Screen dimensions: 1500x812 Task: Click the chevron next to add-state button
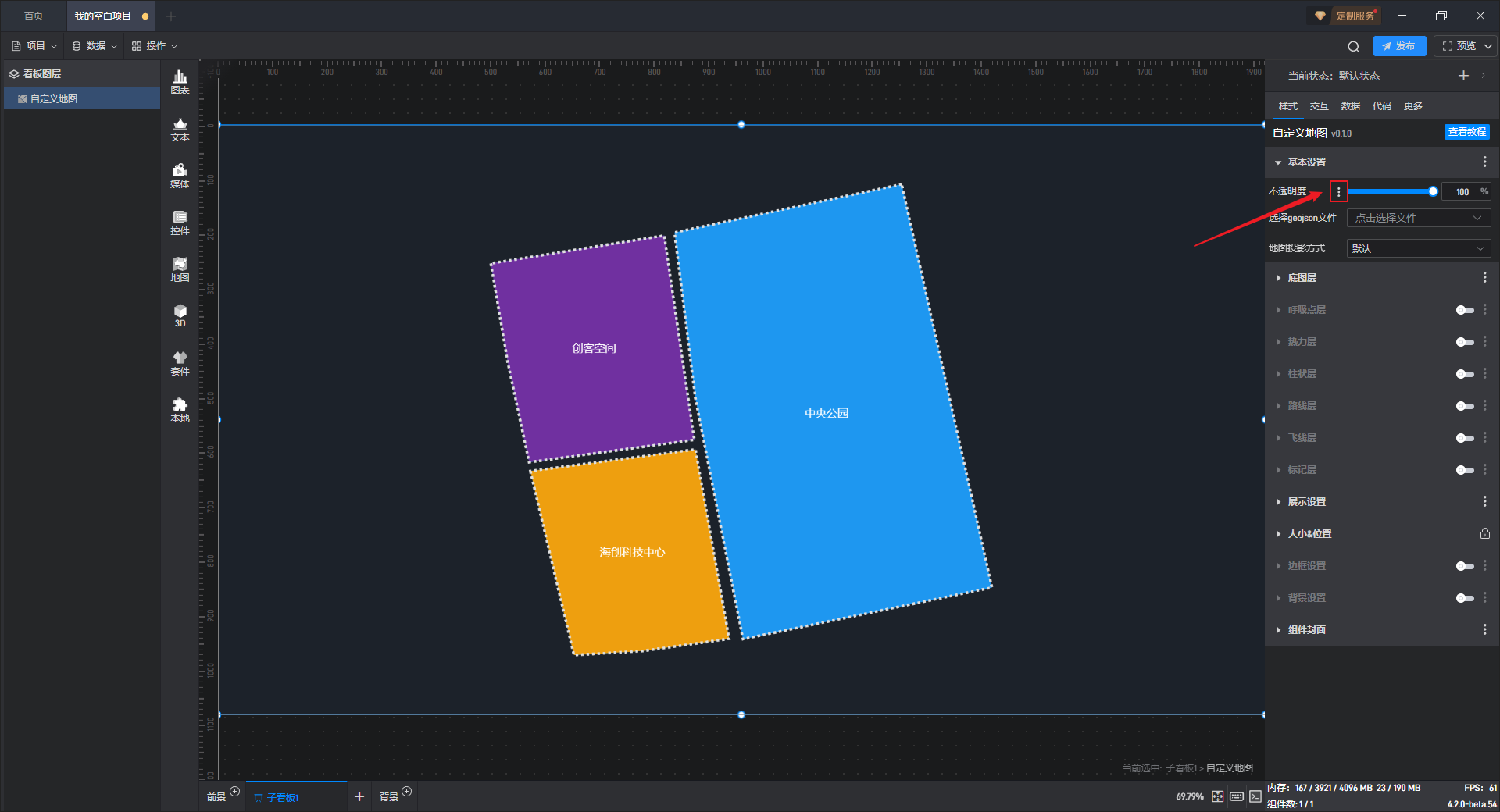pos(1483,76)
